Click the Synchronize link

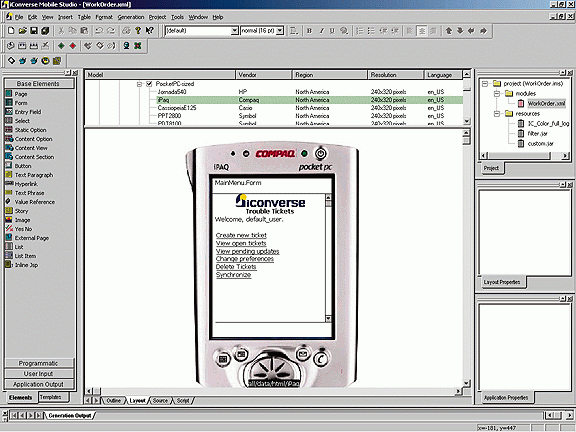[x=233, y=275]
